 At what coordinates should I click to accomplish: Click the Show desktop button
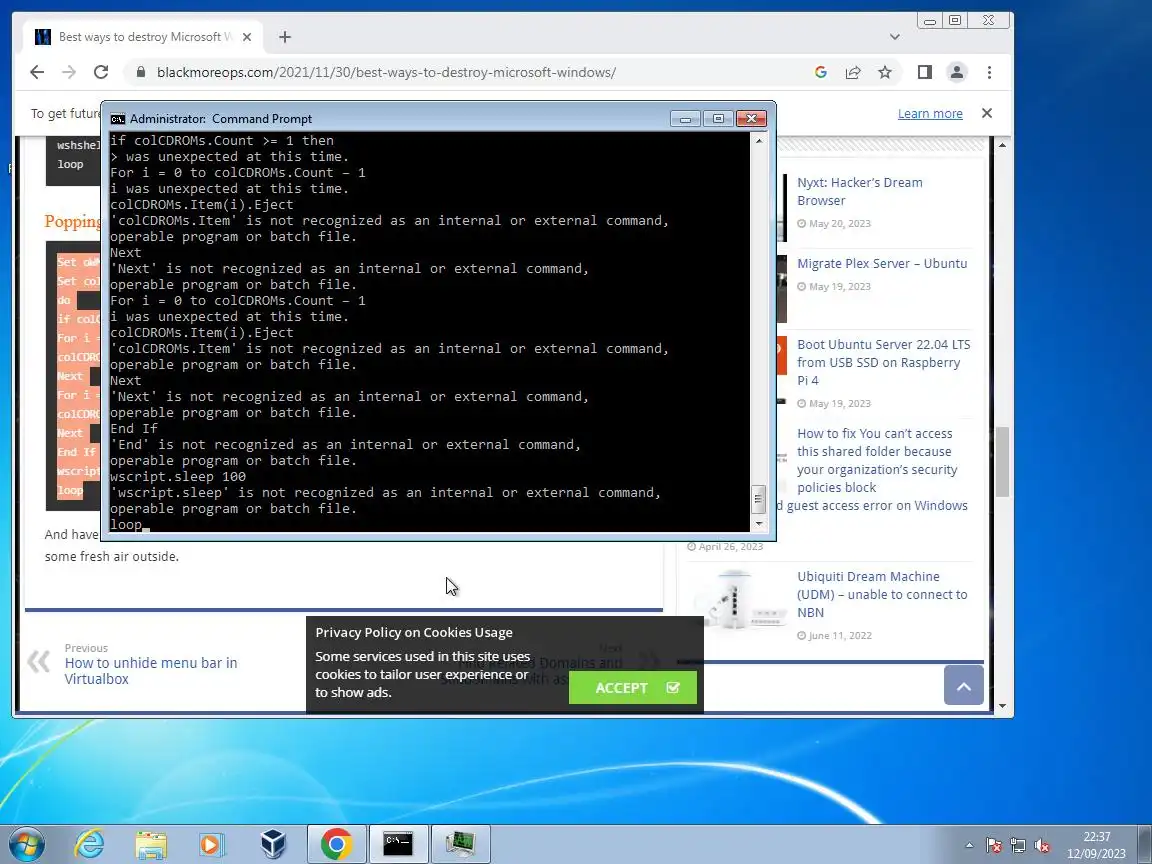click(1145, 844)
